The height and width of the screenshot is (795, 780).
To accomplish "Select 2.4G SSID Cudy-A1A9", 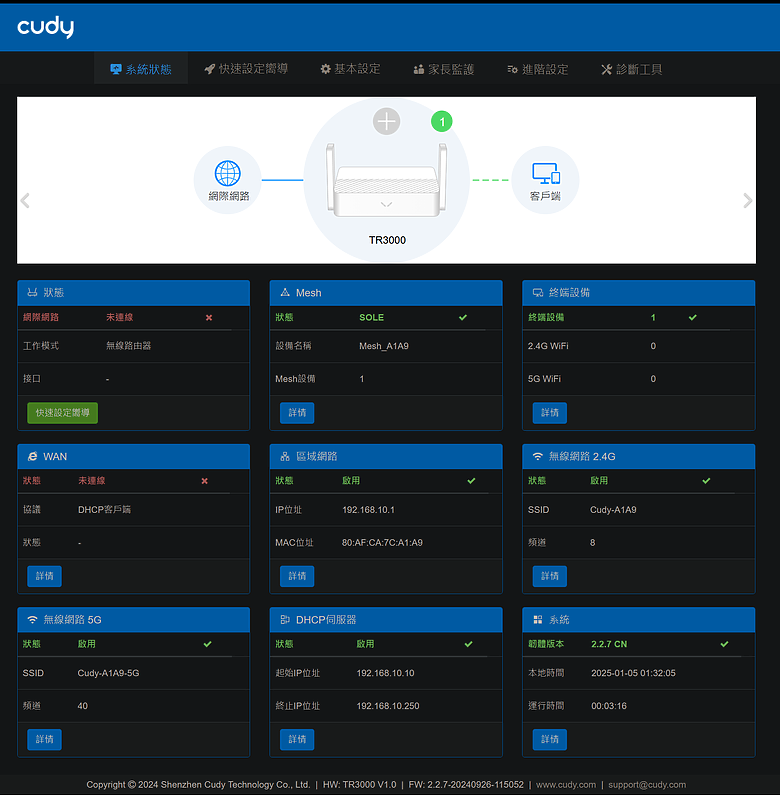I will tap(613, 510).
